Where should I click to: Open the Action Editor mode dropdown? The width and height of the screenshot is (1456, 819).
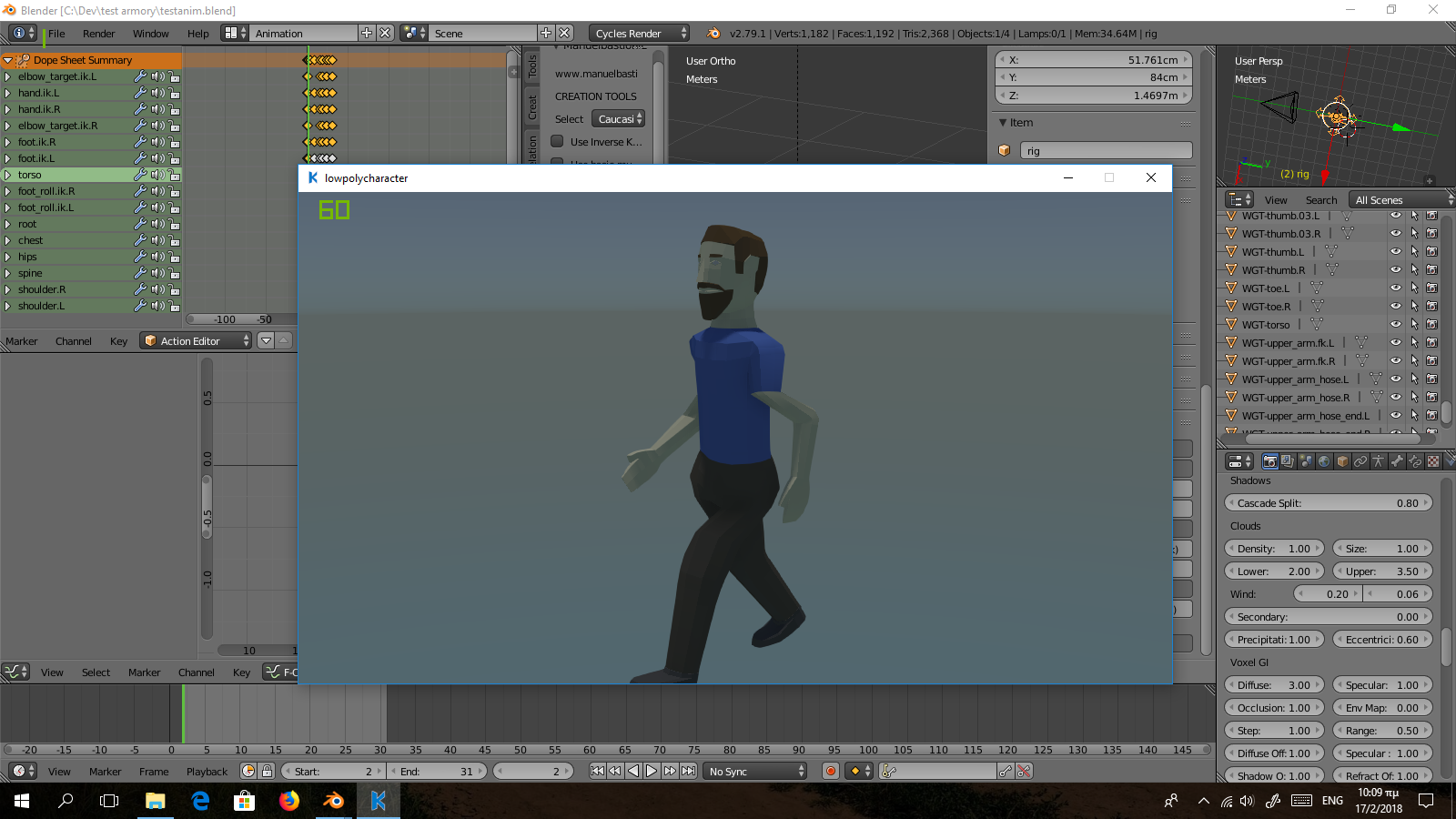point(196,340)
